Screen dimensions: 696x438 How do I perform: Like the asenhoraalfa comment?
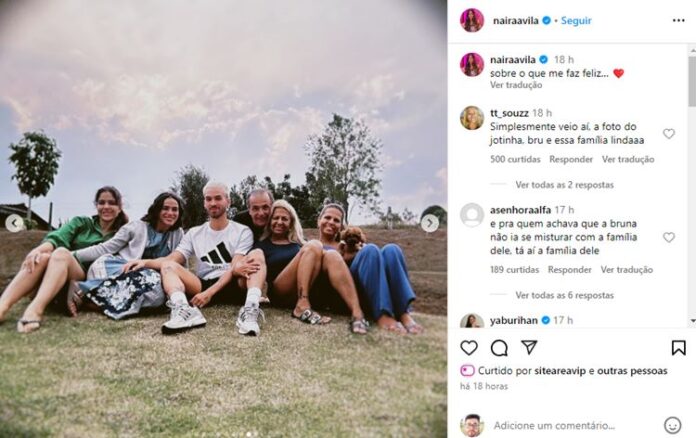668,237
